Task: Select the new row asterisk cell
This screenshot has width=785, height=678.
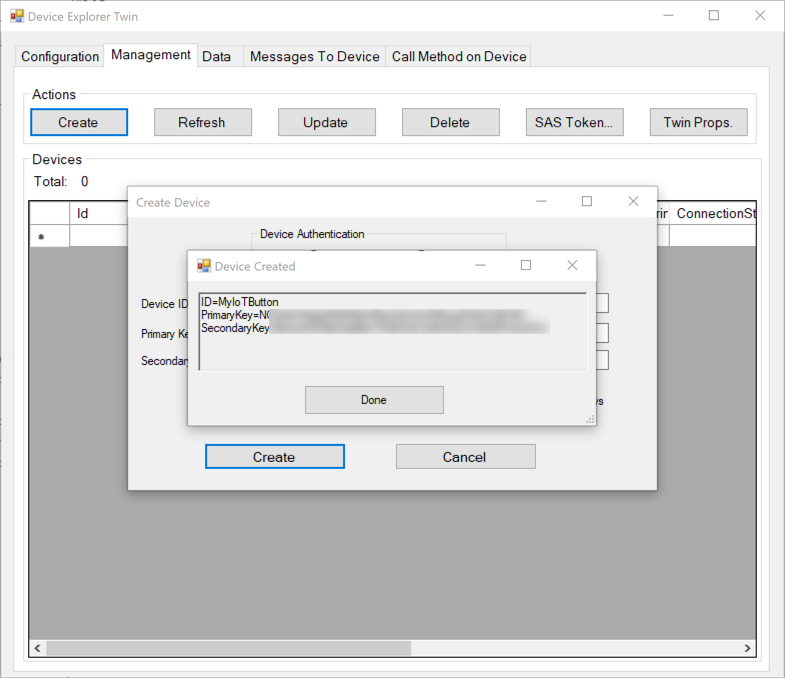Action: 49,236
